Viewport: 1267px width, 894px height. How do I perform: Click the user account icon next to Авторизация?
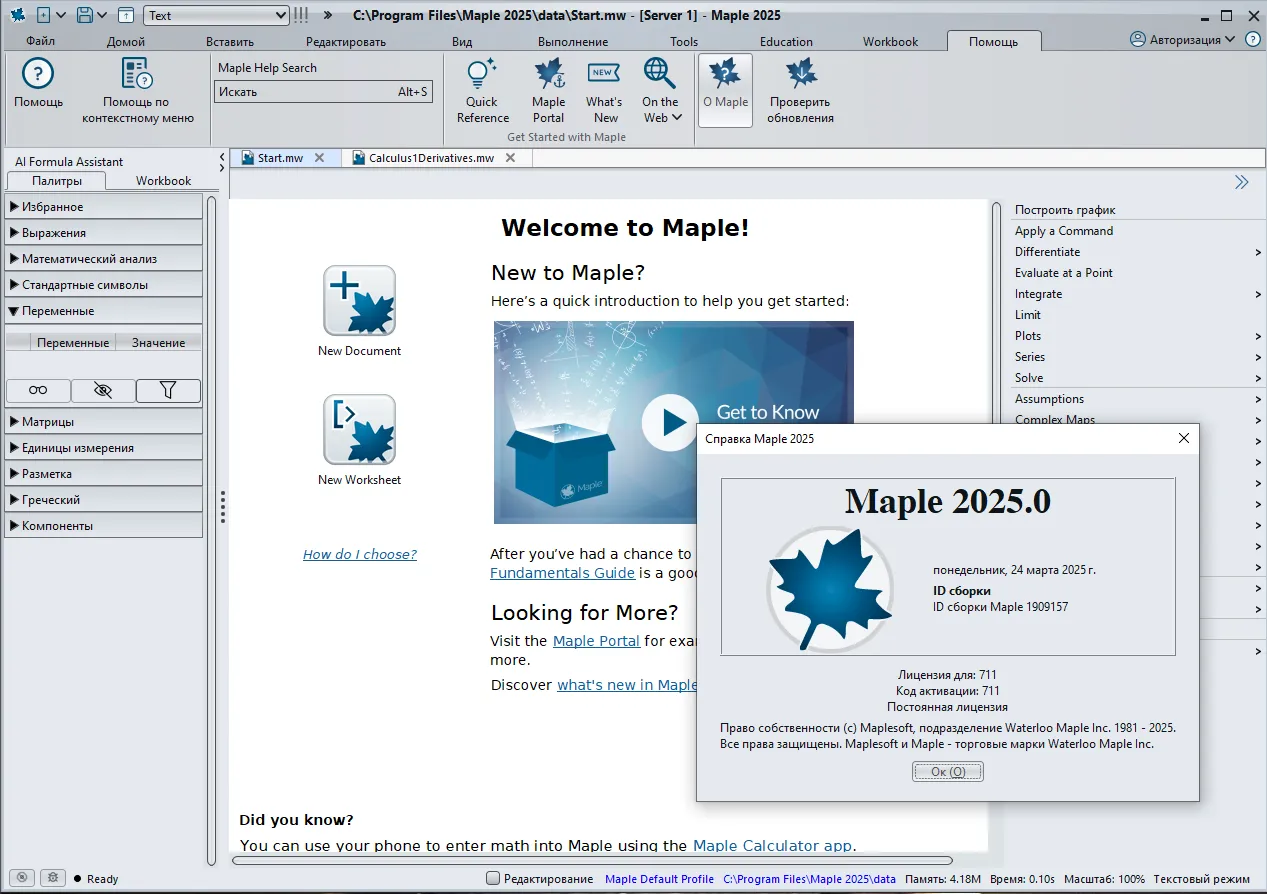(1138, 39)
